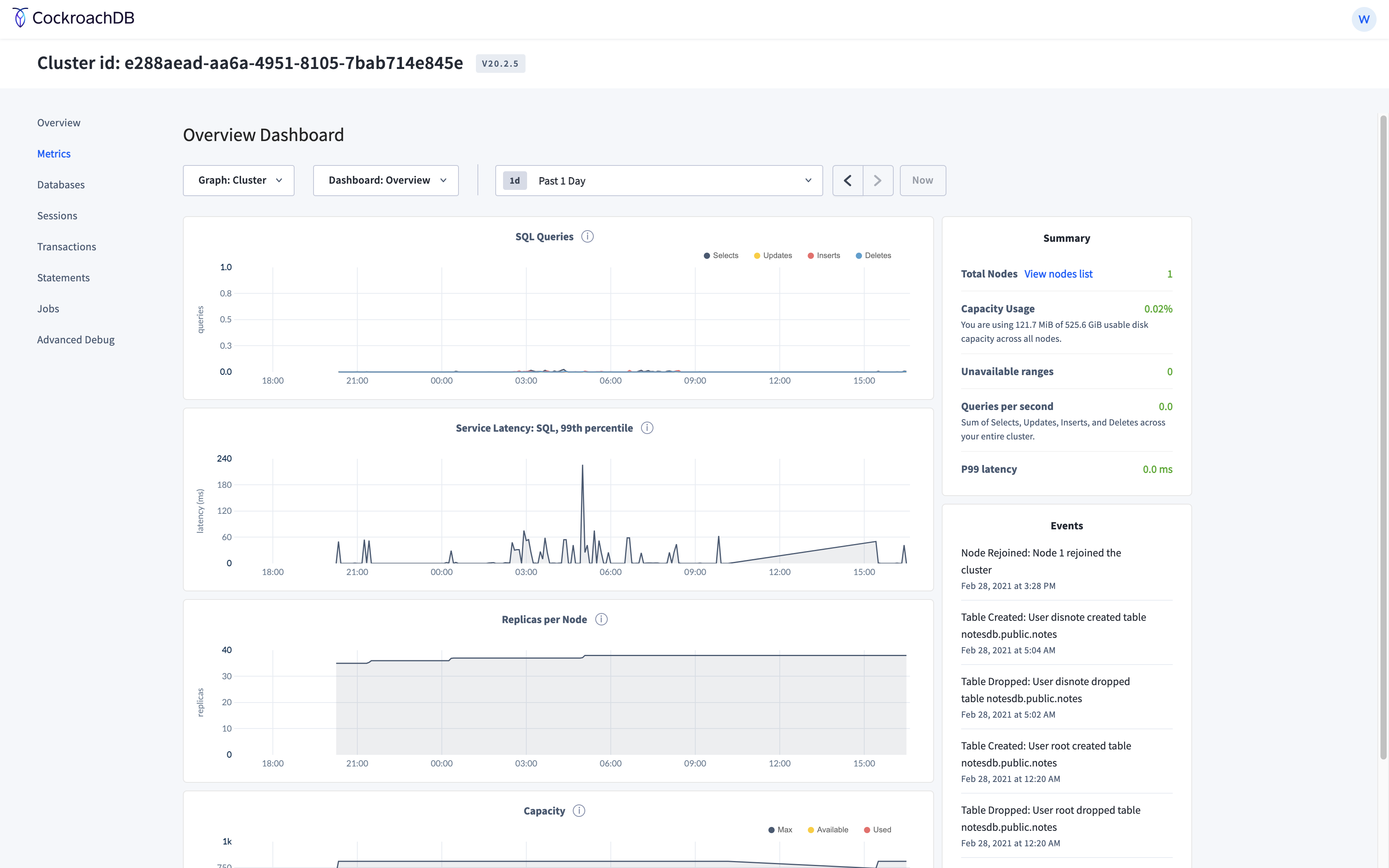Toggle the Deletes legend color dot

point(859,256)
